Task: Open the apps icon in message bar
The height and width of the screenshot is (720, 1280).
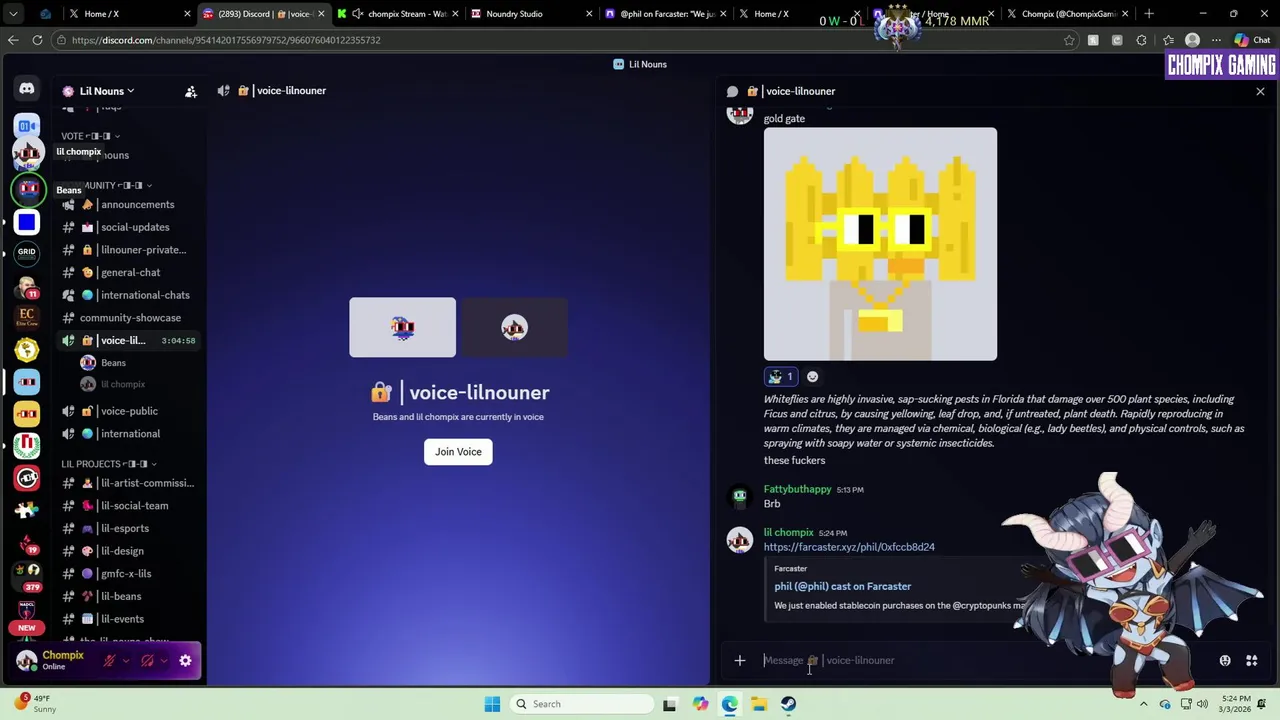Action: (1251, 660)
